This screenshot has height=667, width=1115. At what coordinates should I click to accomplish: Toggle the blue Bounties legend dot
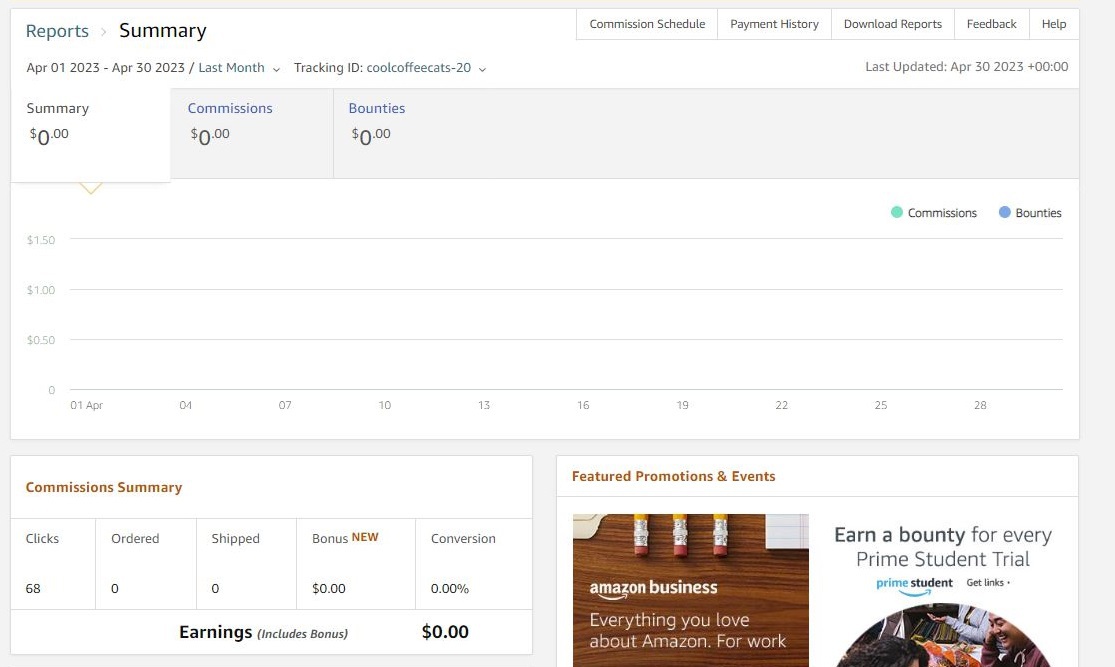(1004, 212)
